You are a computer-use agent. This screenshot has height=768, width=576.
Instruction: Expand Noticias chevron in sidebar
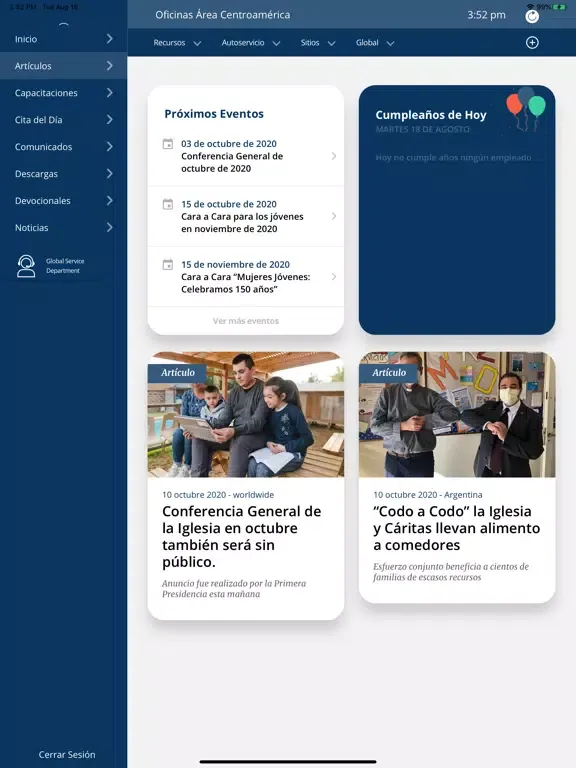(110, 227)
